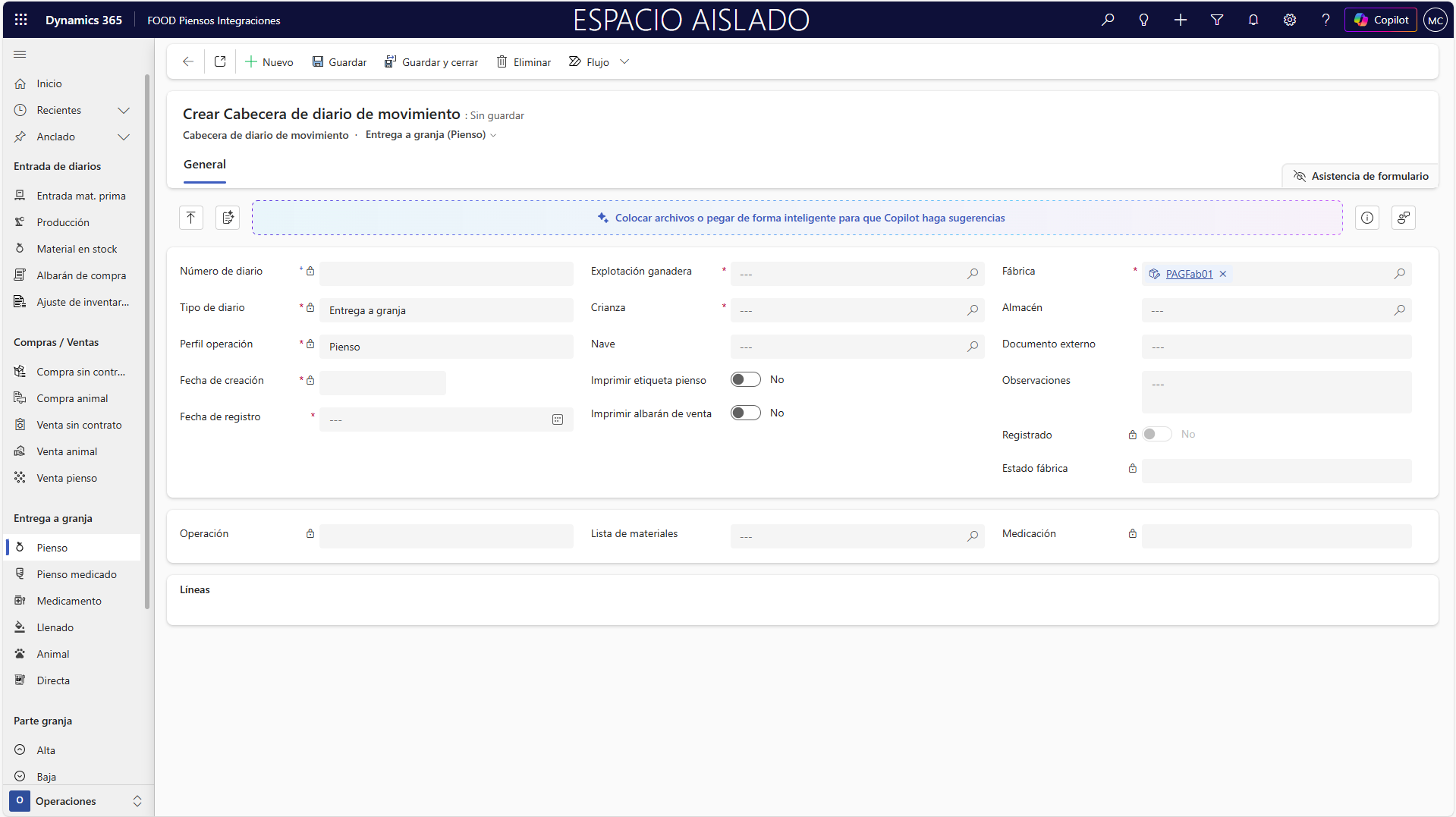
Task: Click the Explotación ganadera lookup search icon
Action: pos(972,274)
